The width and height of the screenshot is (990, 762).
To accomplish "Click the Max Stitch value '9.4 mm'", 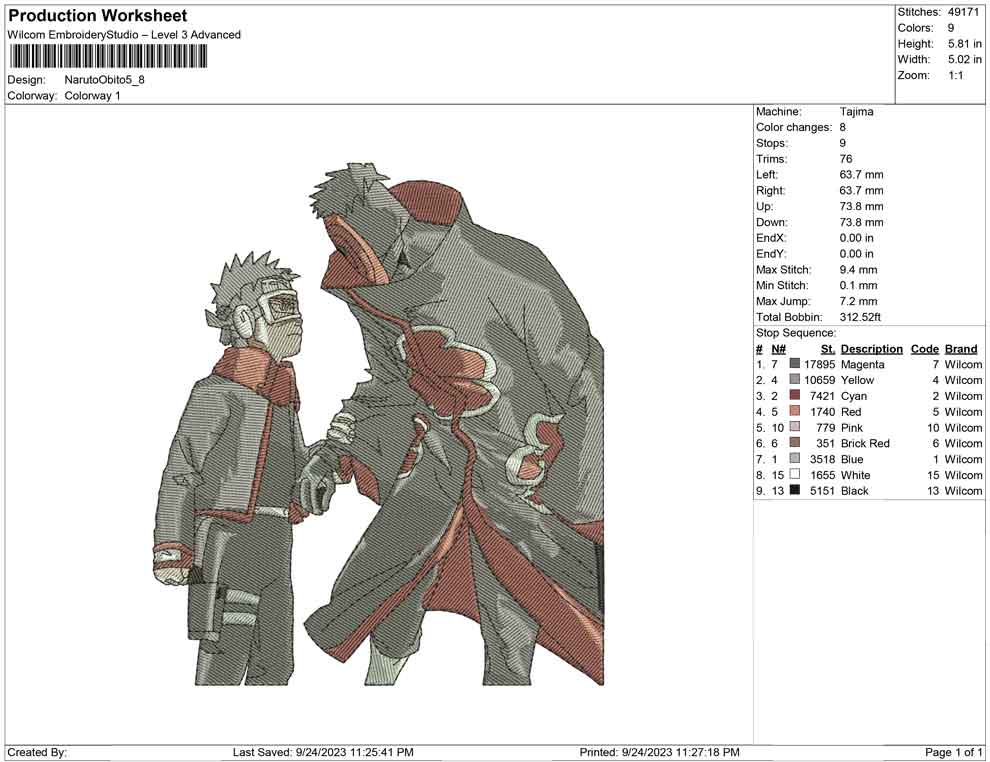I will pos(859,270).
